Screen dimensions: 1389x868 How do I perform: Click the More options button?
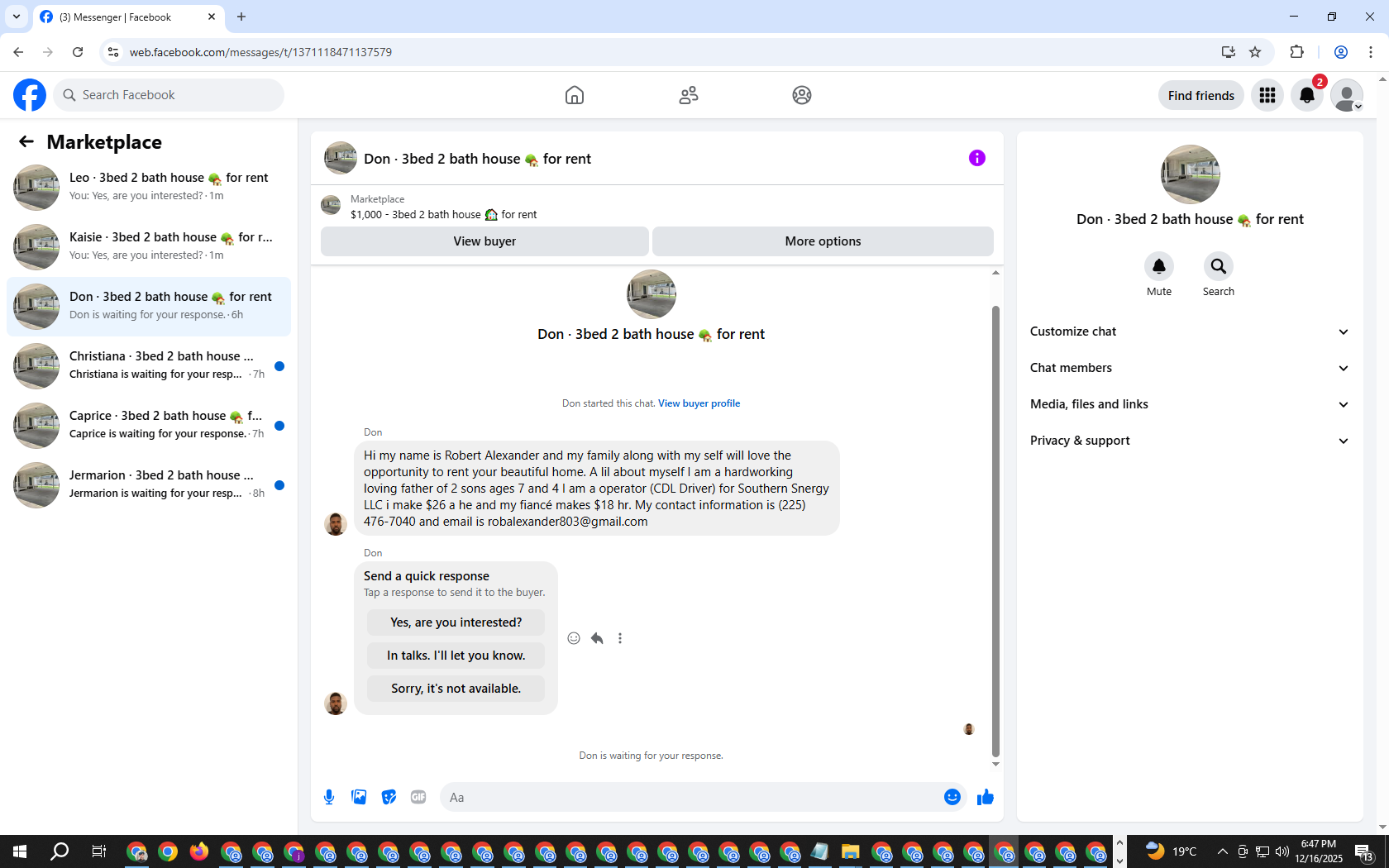tap(823, 241)
